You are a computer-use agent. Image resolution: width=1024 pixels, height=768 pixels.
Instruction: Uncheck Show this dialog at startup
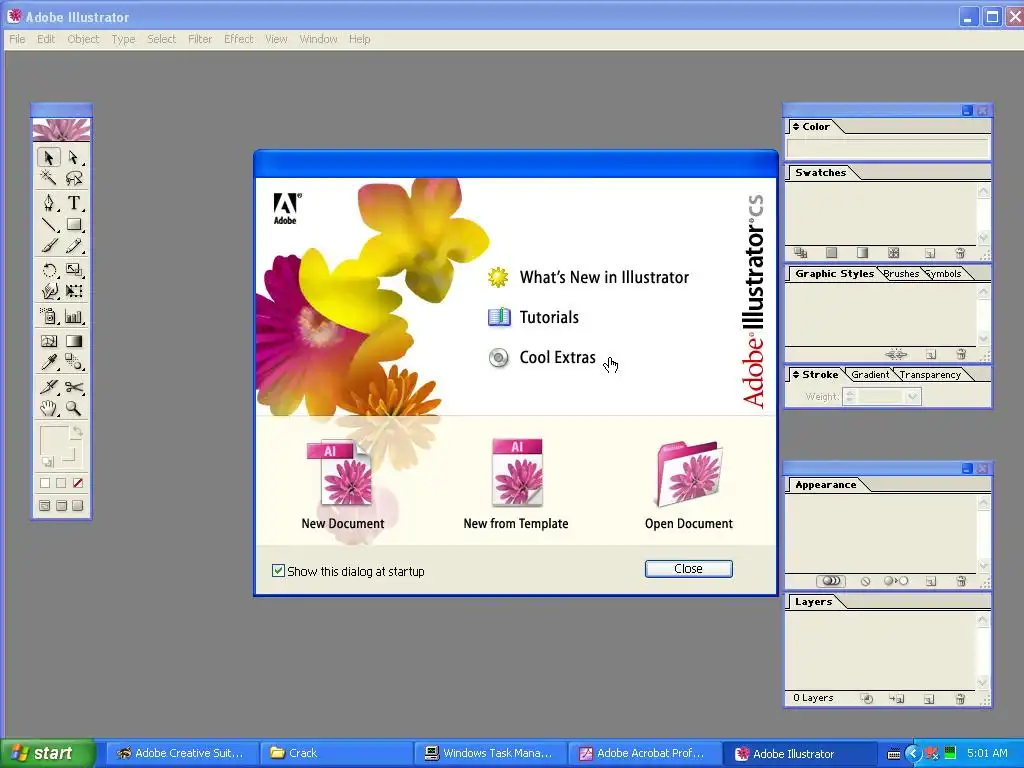(278, 571)
